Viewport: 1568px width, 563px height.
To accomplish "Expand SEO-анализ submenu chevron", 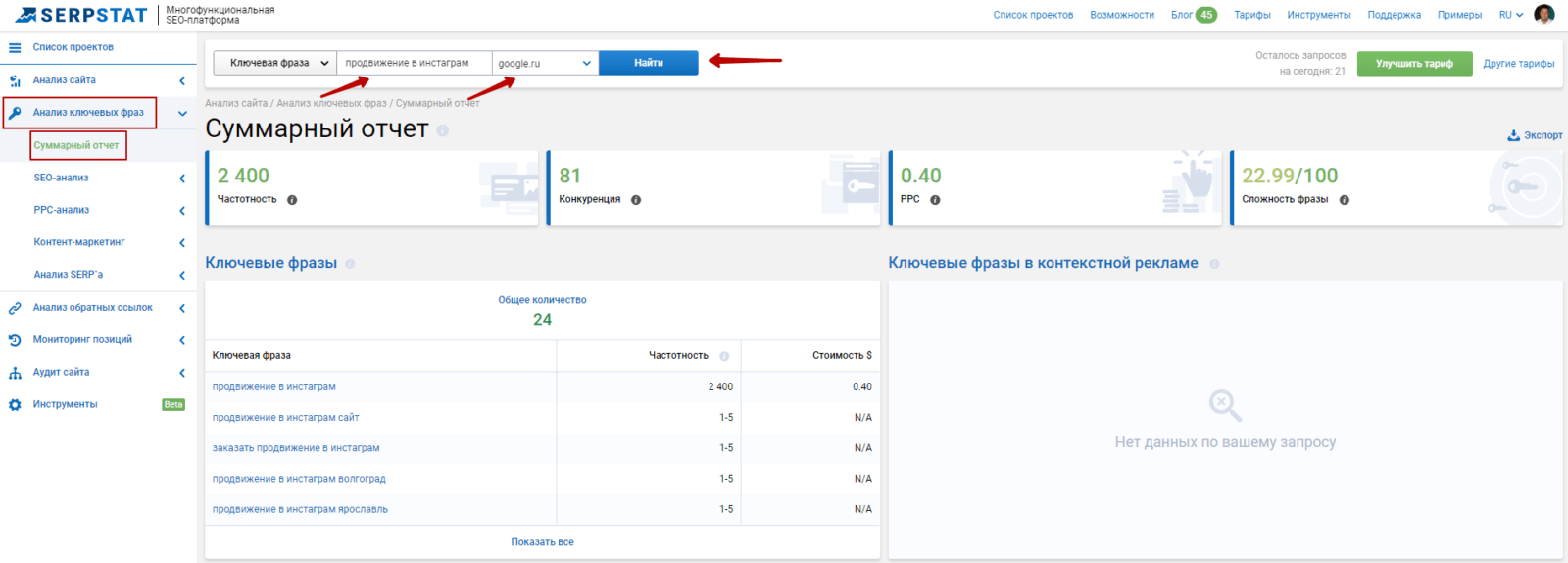I will point(182,179).
